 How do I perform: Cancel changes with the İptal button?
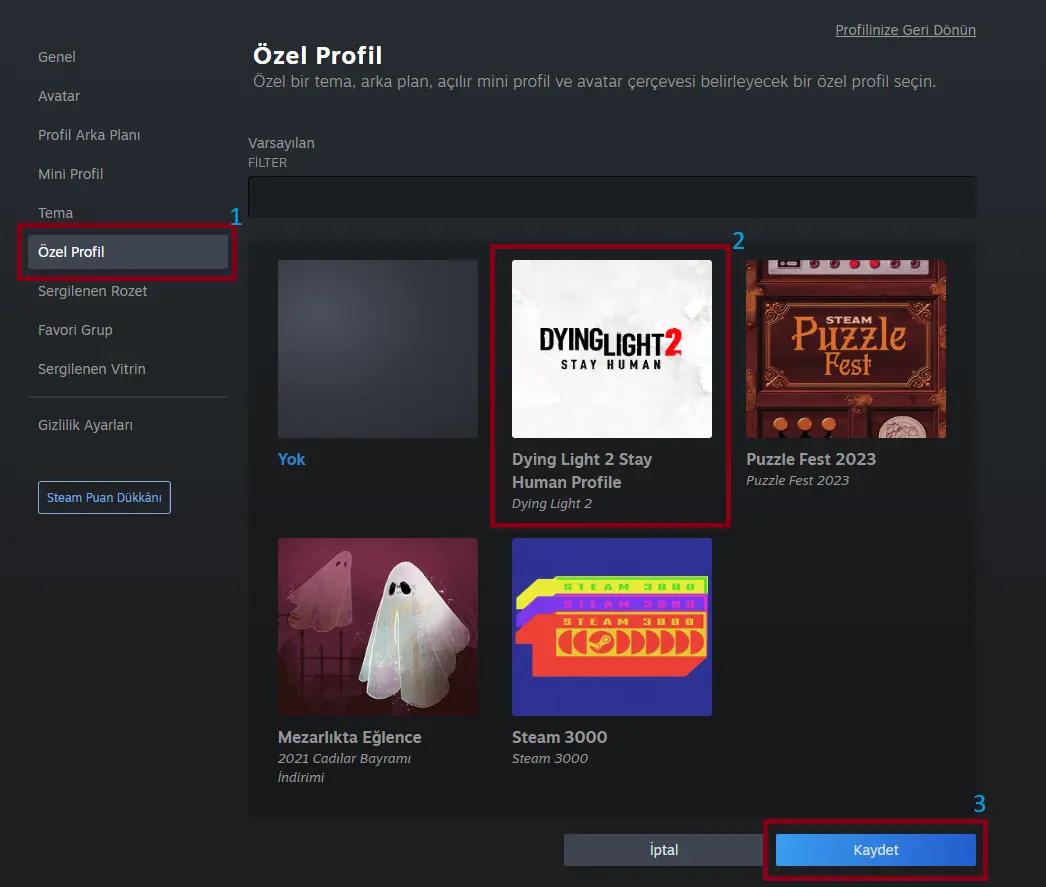click(664, 850)
